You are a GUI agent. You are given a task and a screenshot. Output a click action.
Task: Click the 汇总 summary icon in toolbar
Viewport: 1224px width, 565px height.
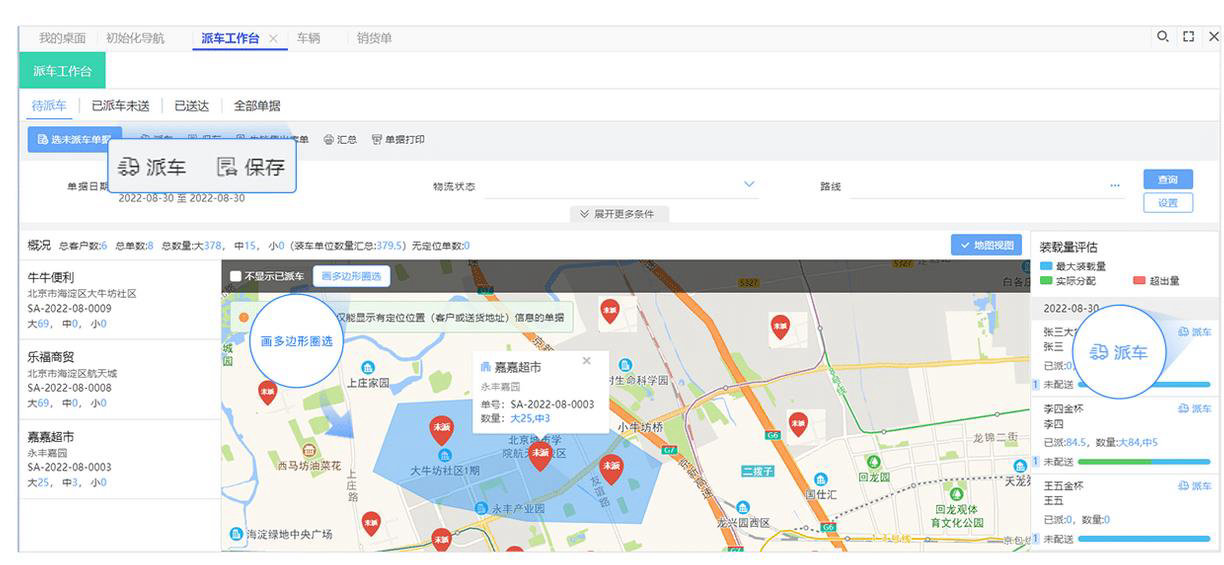coord(328,140)
